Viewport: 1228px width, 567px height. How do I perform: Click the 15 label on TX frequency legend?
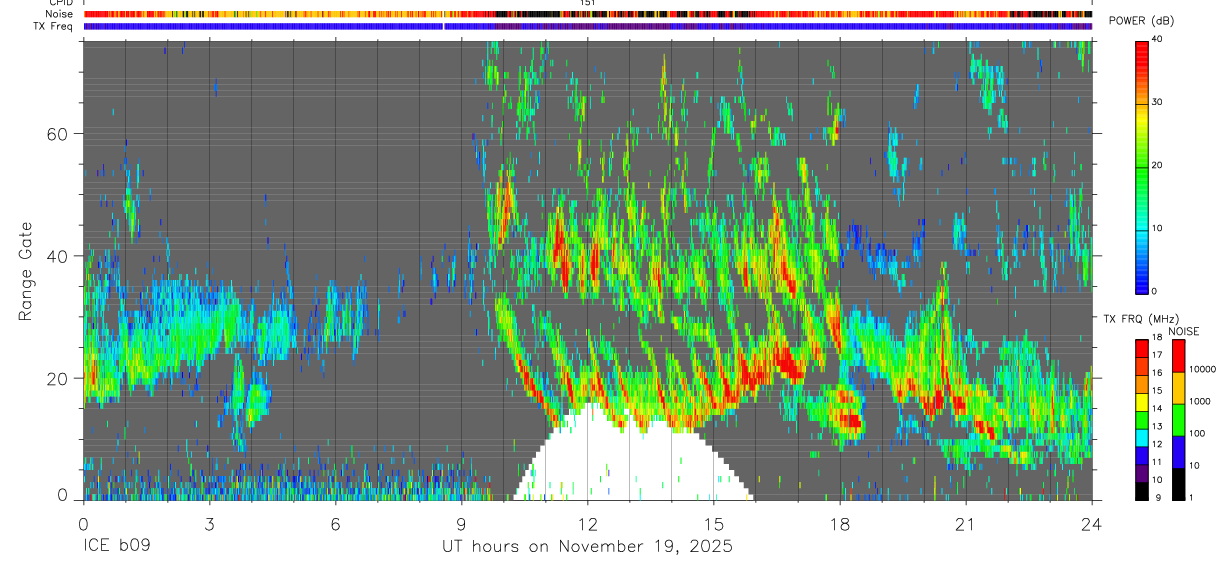[1157, 391]
